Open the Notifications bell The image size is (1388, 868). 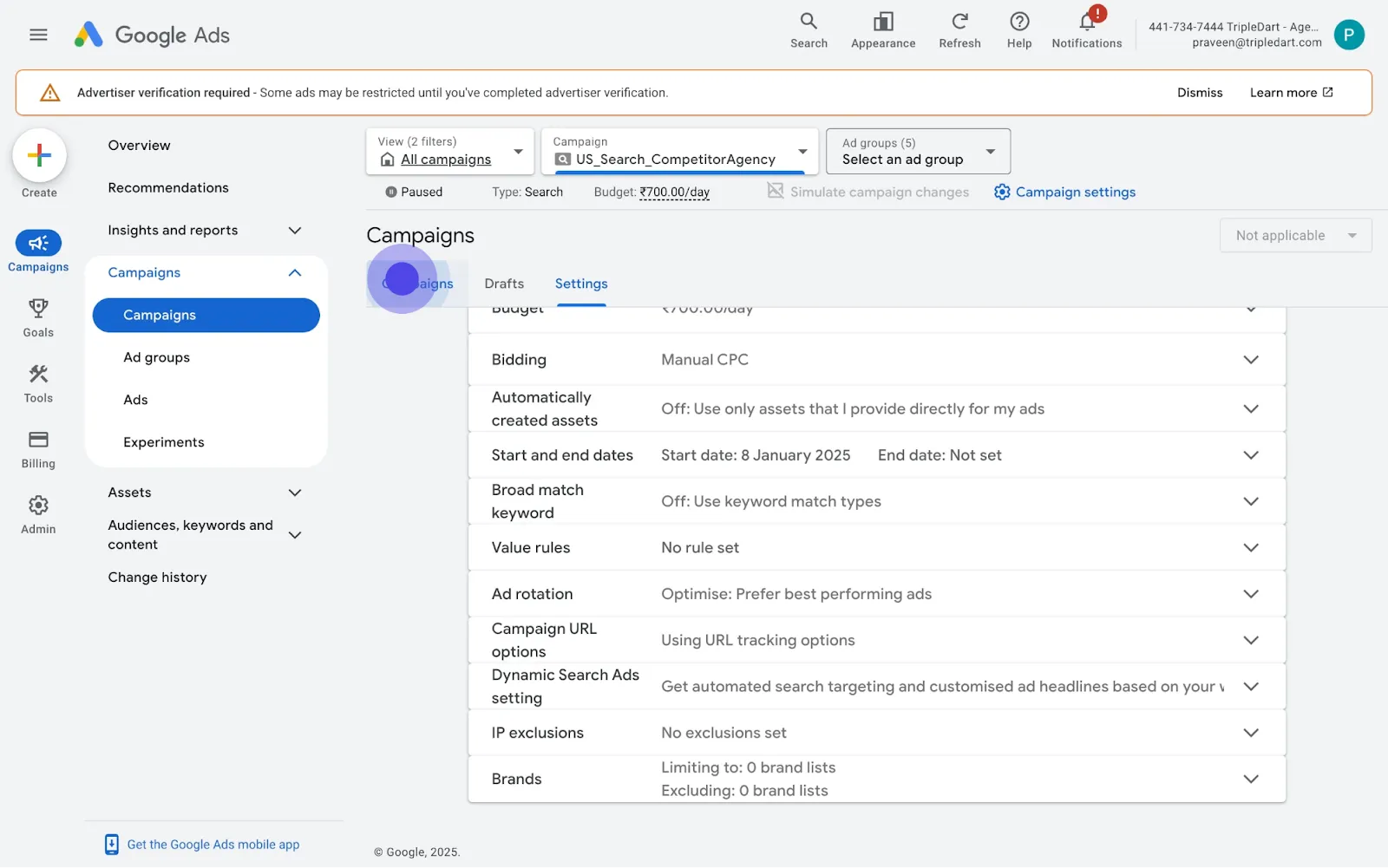1087,21
